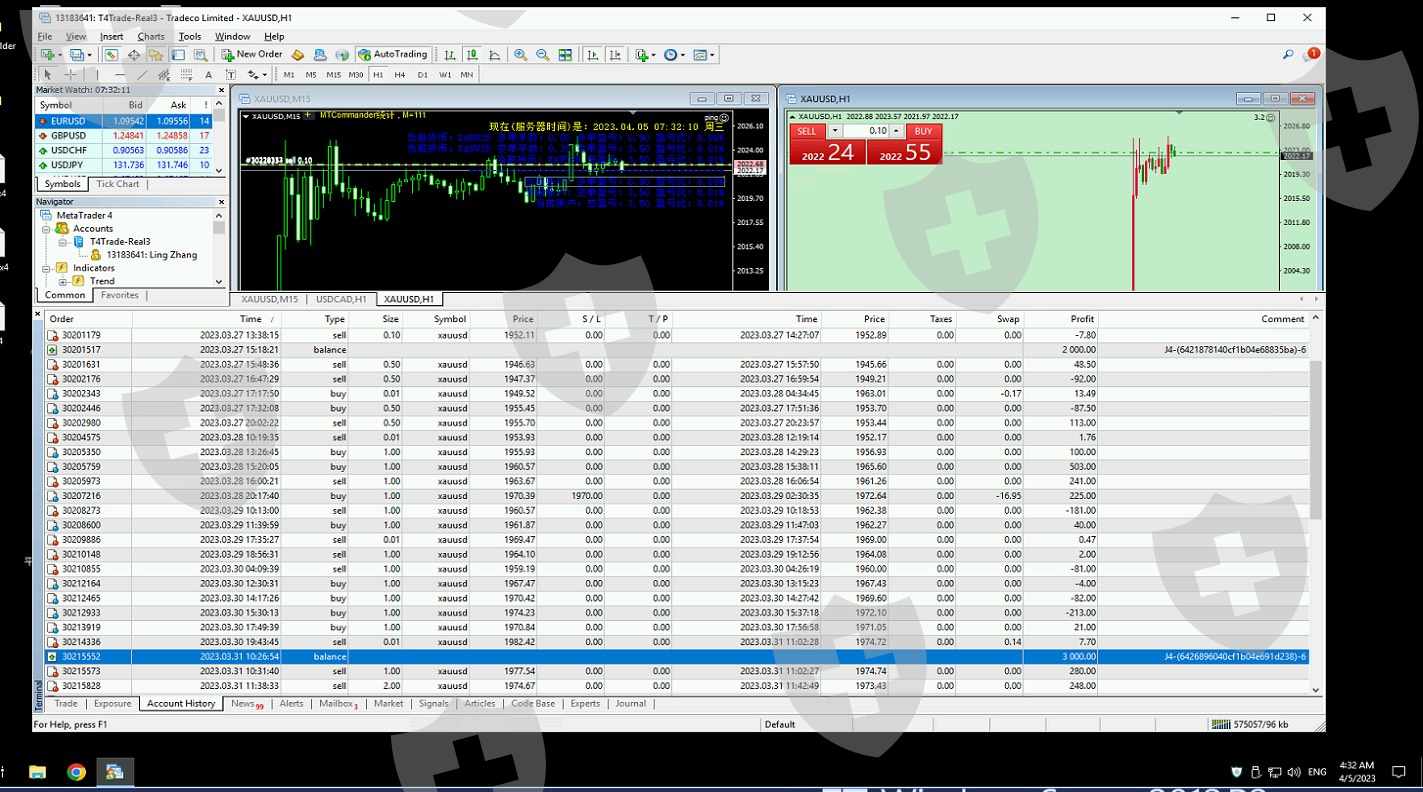Screen dimensions: 1423x792
Task: Select the draw Text tool (A icon)
Action: 208,75
